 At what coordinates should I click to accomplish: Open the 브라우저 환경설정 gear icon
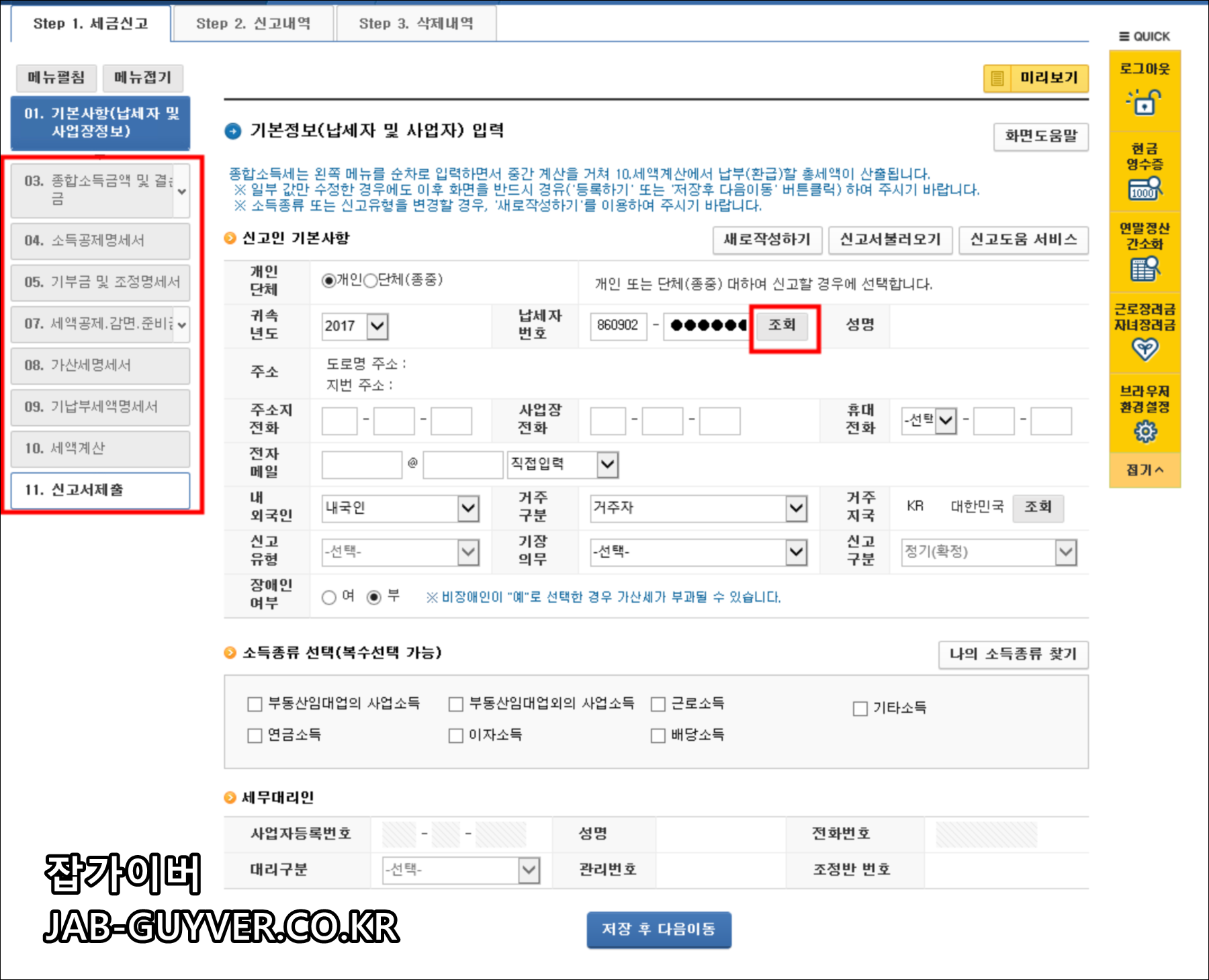(x=1145, y=430)
